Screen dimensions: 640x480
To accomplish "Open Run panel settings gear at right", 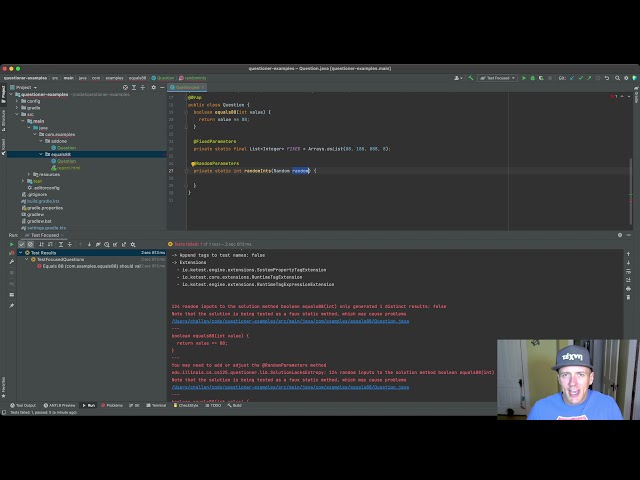I will coord(620,235).
